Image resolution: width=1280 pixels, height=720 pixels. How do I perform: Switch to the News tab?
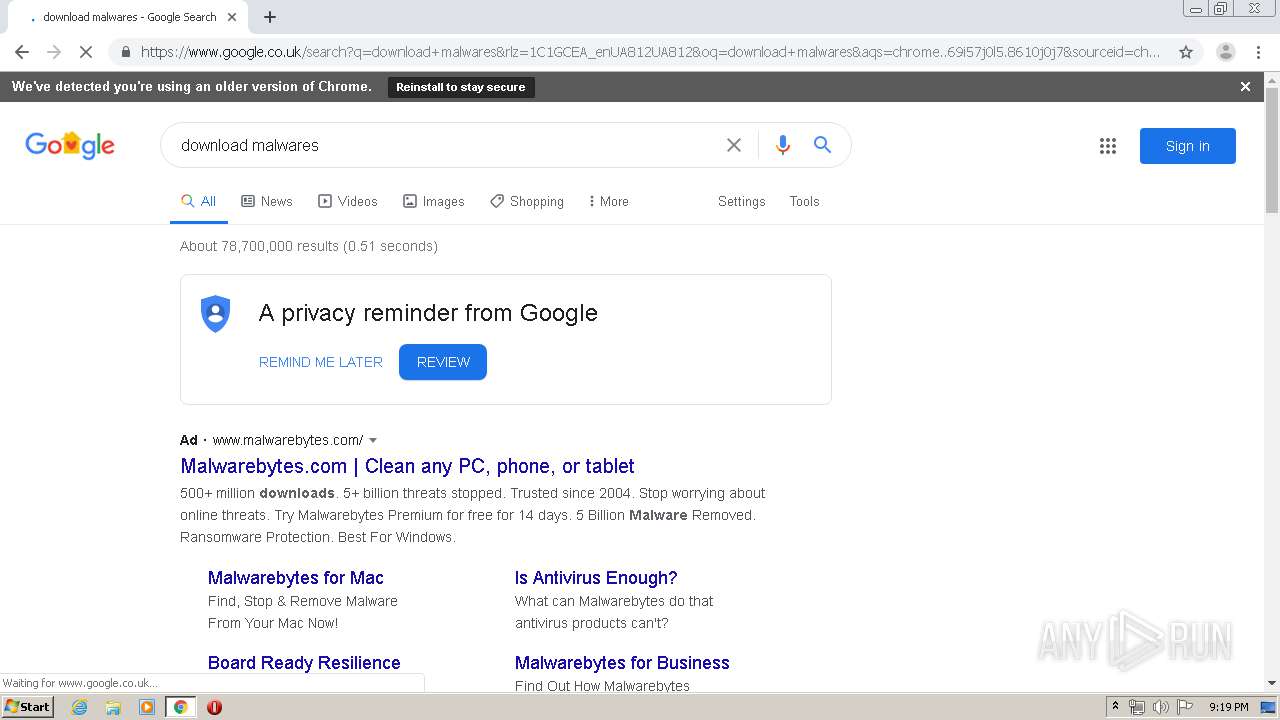(267, 201)
